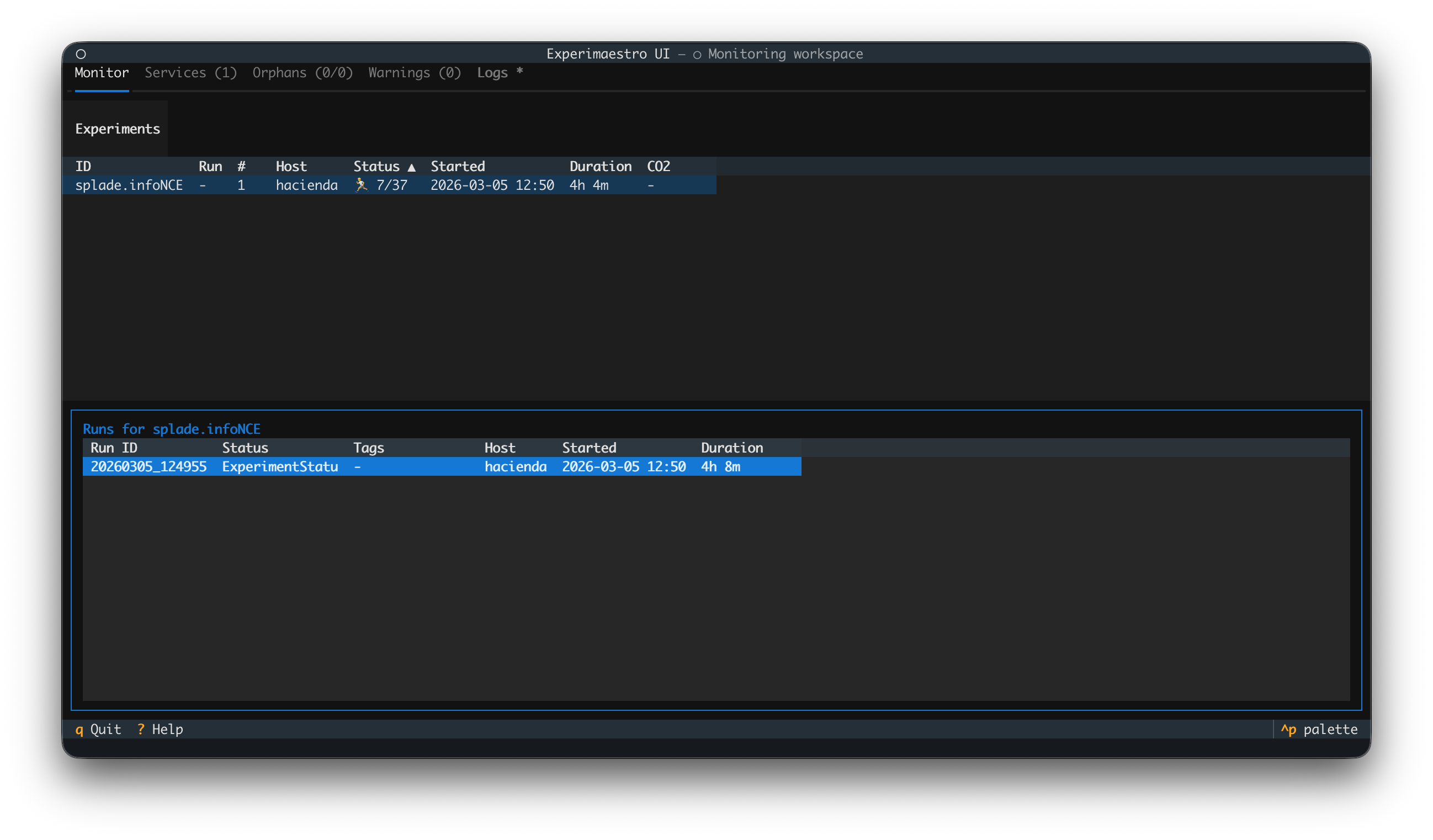Click Help in the footer
Screen dimensions: 1433x840
tap(160, 730)
